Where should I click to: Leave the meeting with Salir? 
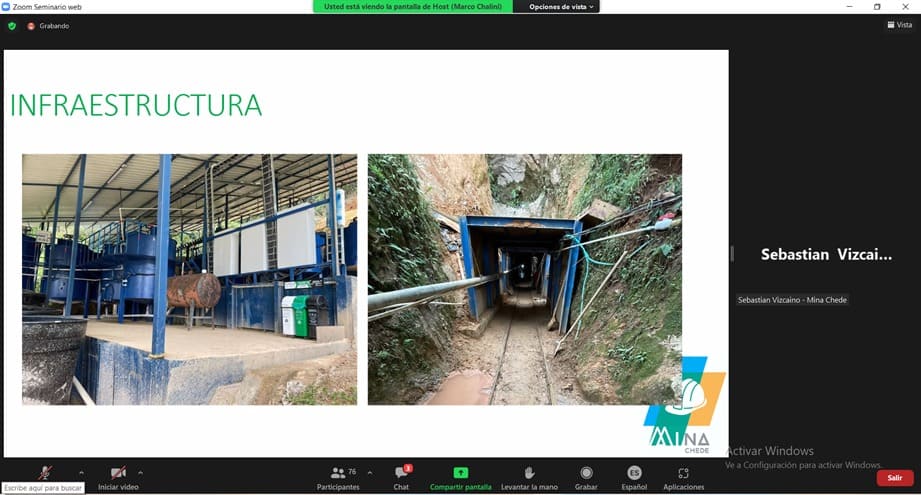[895, 478]
